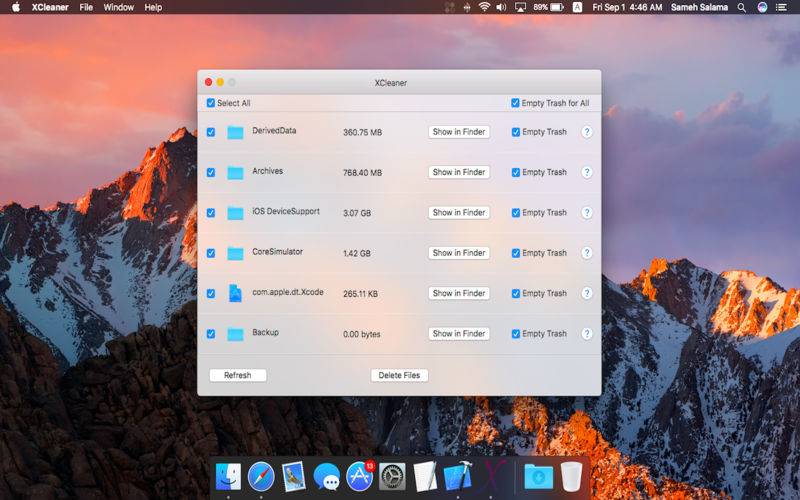Screen dimensions: 800x500
Task: Click the DerivedData folder icon
Action: pos(235,132)
